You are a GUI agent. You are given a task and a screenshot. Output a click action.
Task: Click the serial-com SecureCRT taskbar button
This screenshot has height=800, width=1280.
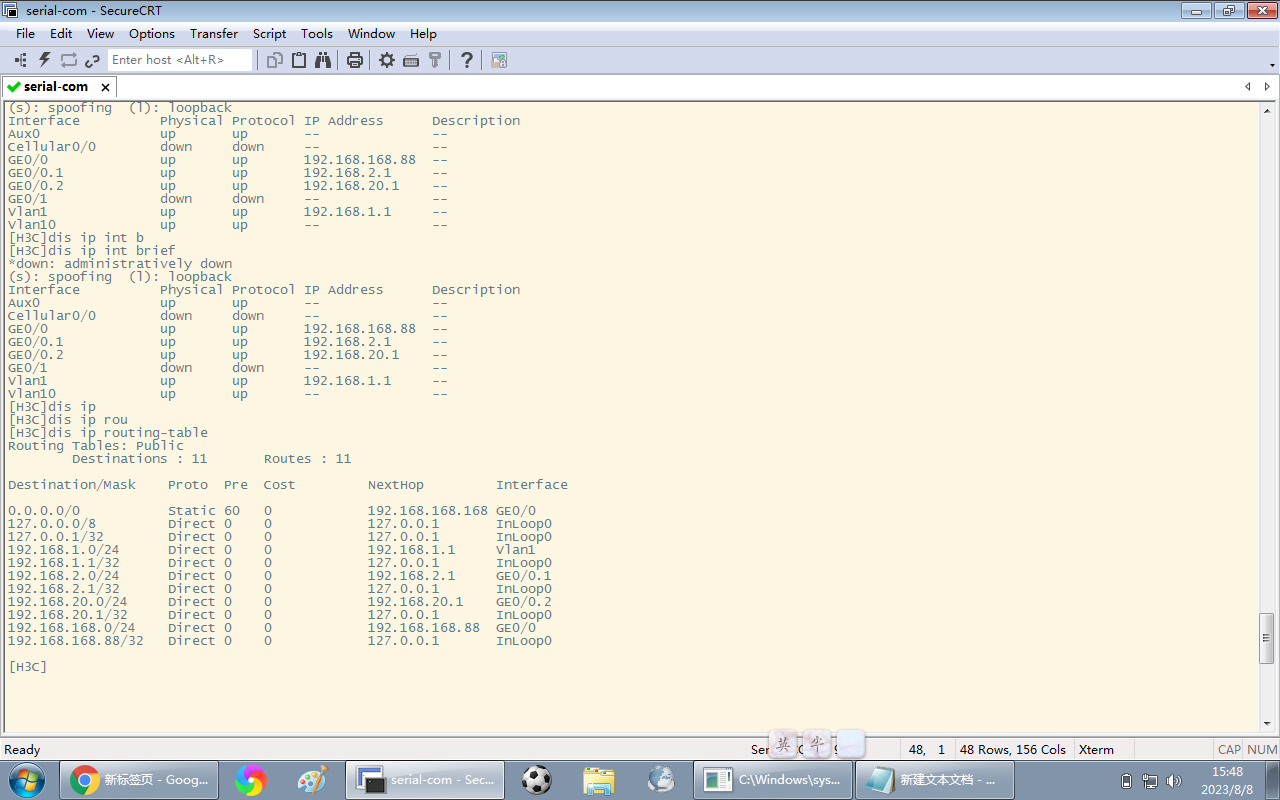426,780
